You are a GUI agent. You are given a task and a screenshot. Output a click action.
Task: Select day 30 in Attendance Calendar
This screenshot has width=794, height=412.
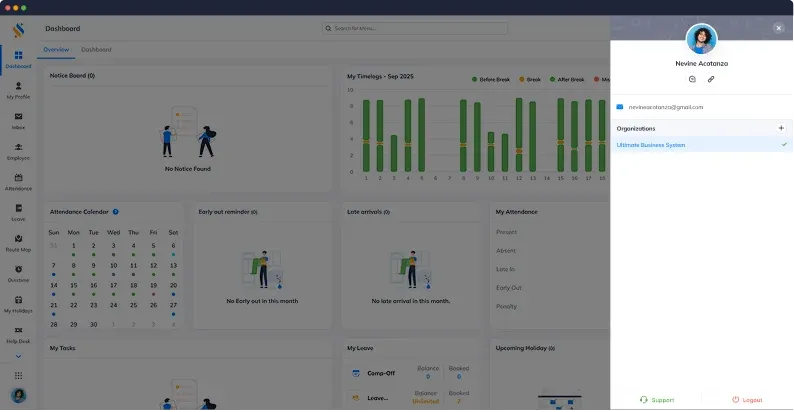(x=94, y=324)
